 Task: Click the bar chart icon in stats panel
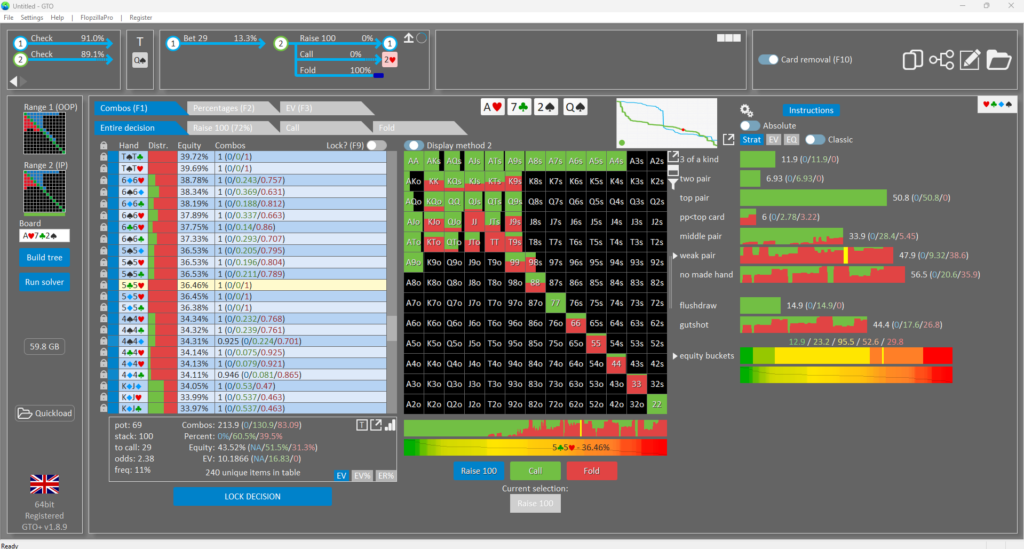point(390,425)
